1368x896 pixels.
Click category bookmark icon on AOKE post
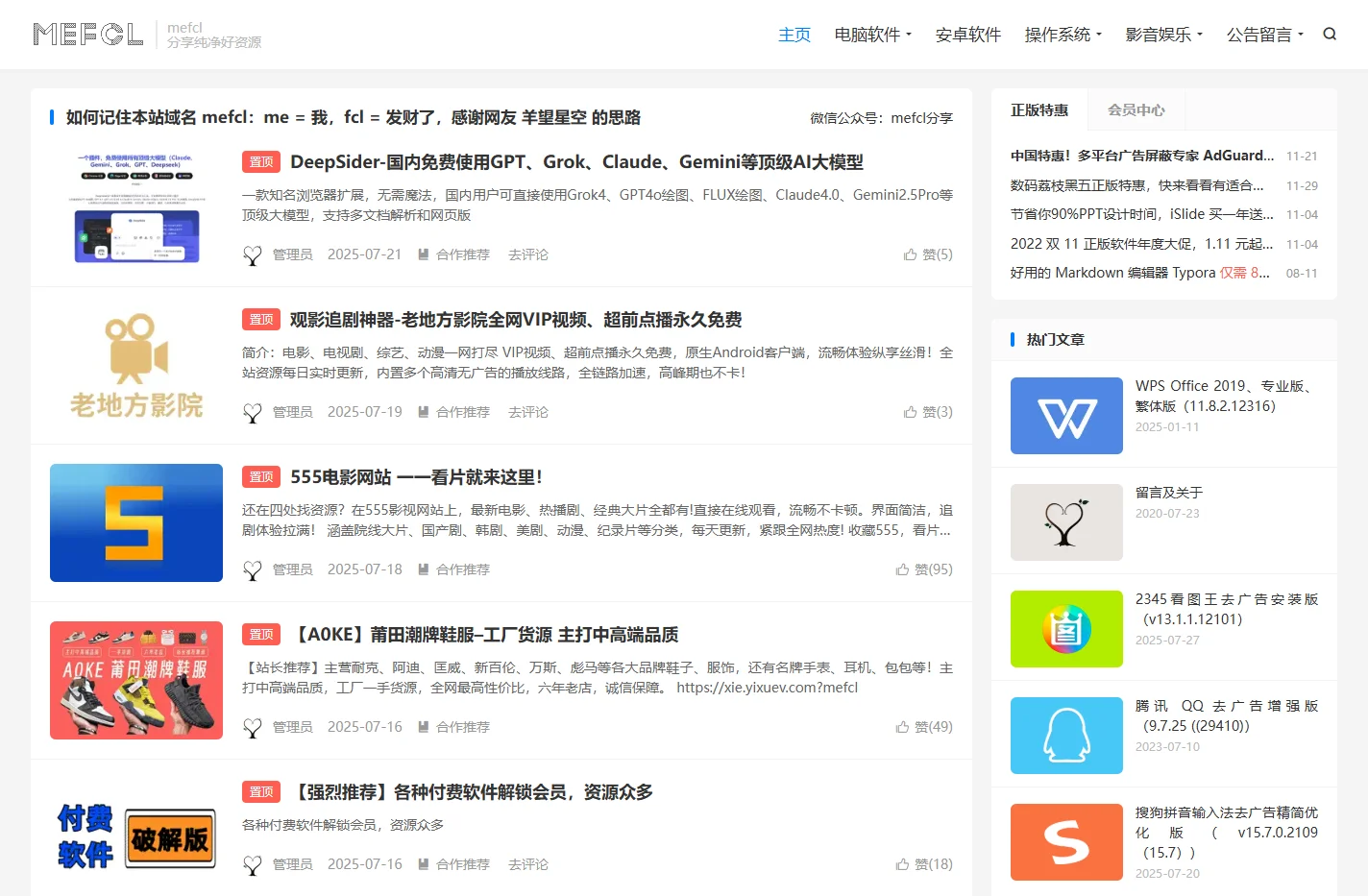(423, 727)
